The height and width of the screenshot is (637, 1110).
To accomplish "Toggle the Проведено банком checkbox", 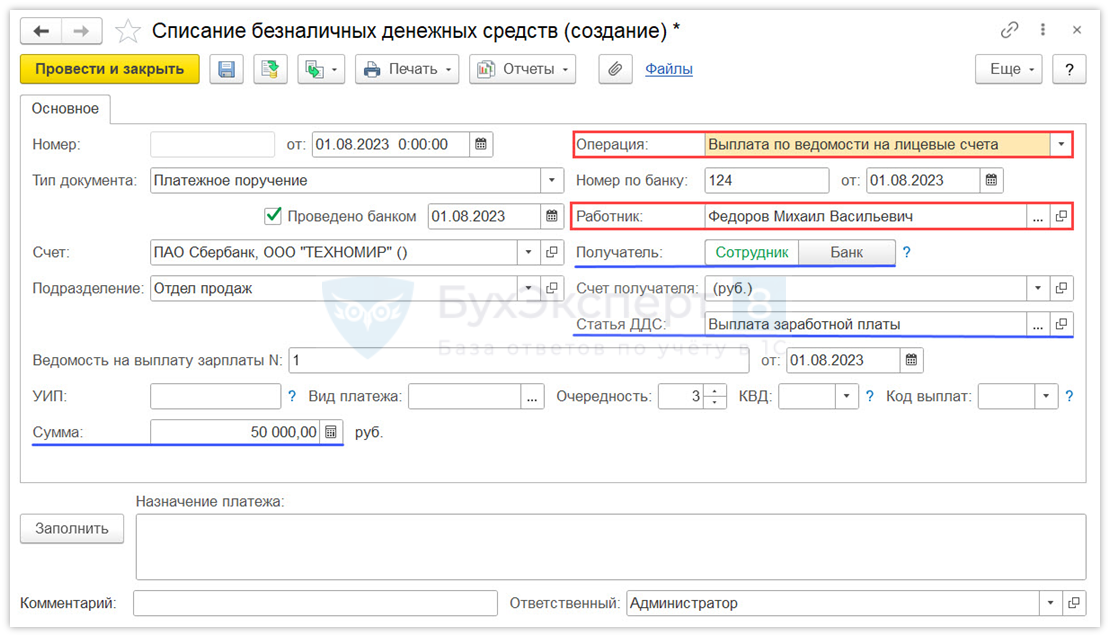I will coord(273,216).
